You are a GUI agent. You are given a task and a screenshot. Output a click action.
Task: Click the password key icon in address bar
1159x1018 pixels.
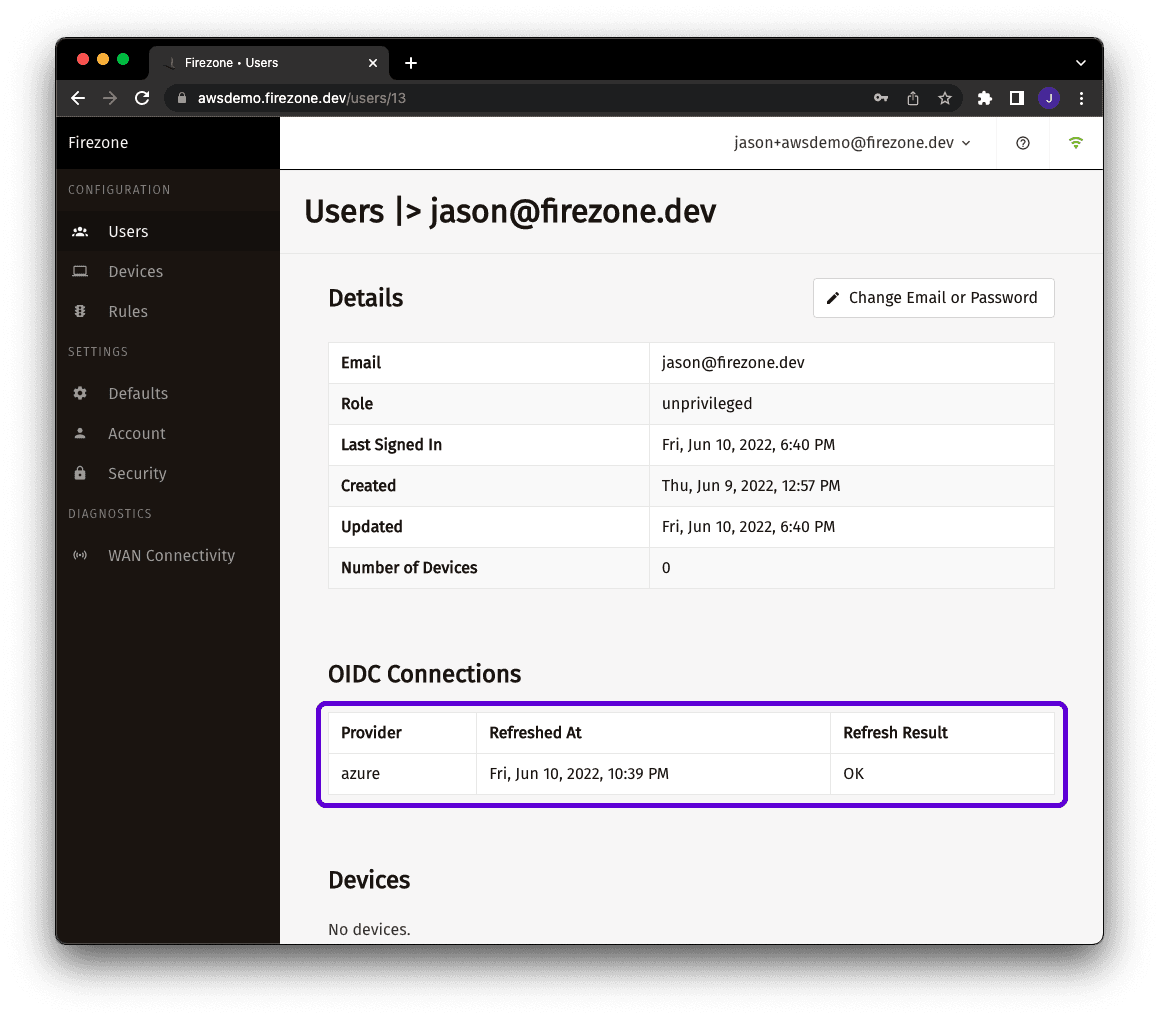pyautogui.click(x=880, y=98)
